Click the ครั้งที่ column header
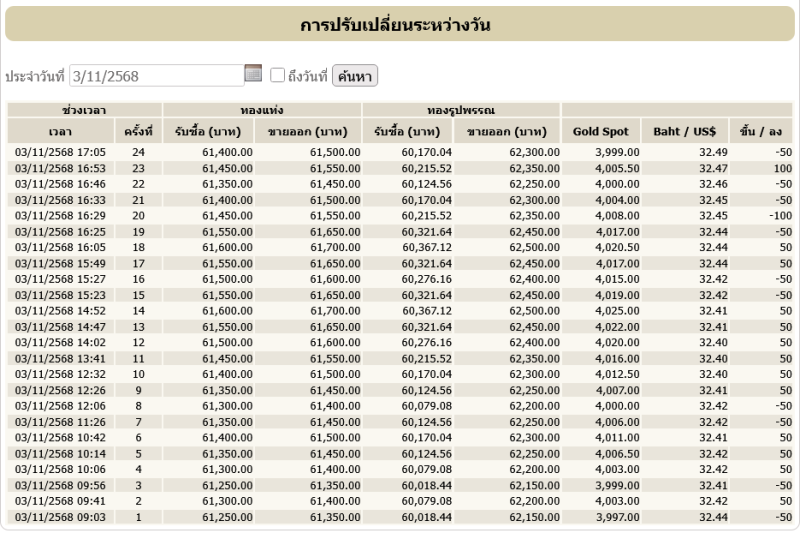800x533 pixels. click(138, 132)
